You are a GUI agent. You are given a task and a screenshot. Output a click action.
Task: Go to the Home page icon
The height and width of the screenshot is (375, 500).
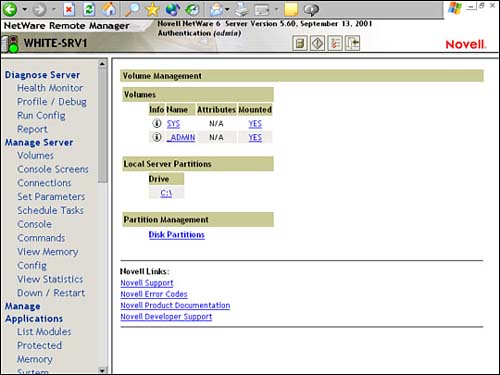[109, 9]
